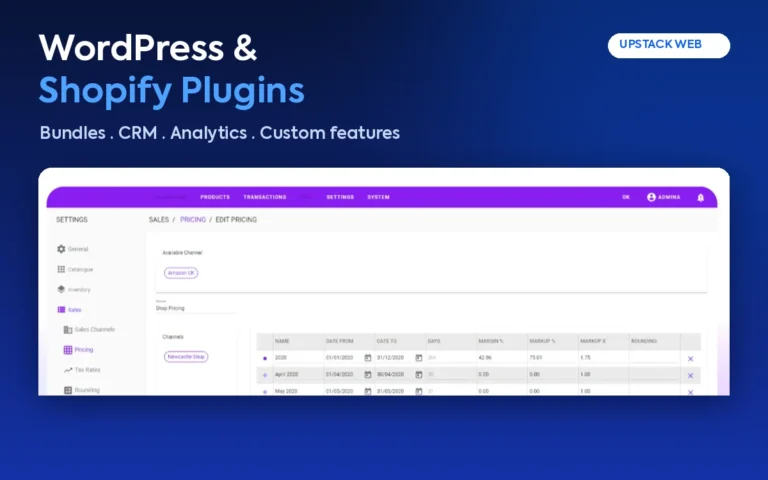Edit the Shop Pricing name field
The image size is (768, 480).
pyautogui.click(x=195, y=308)
